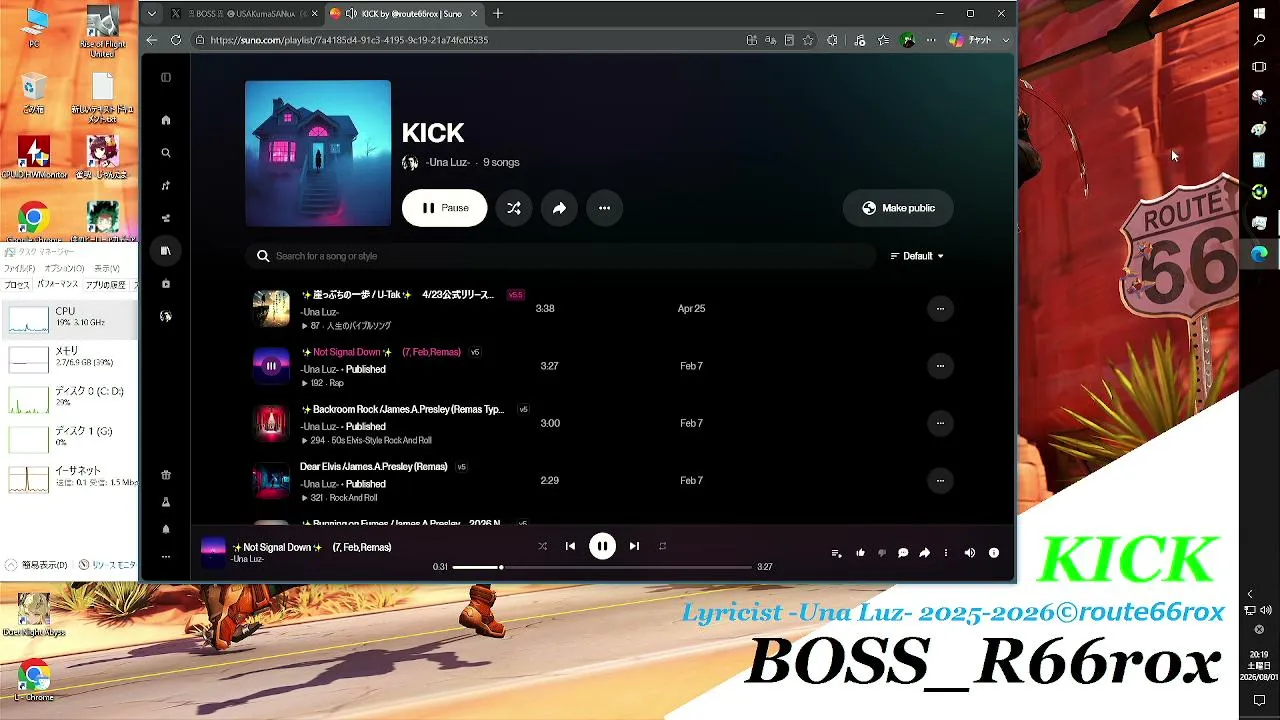Play the Backroom Rock song thumbnail

point(271,423)
